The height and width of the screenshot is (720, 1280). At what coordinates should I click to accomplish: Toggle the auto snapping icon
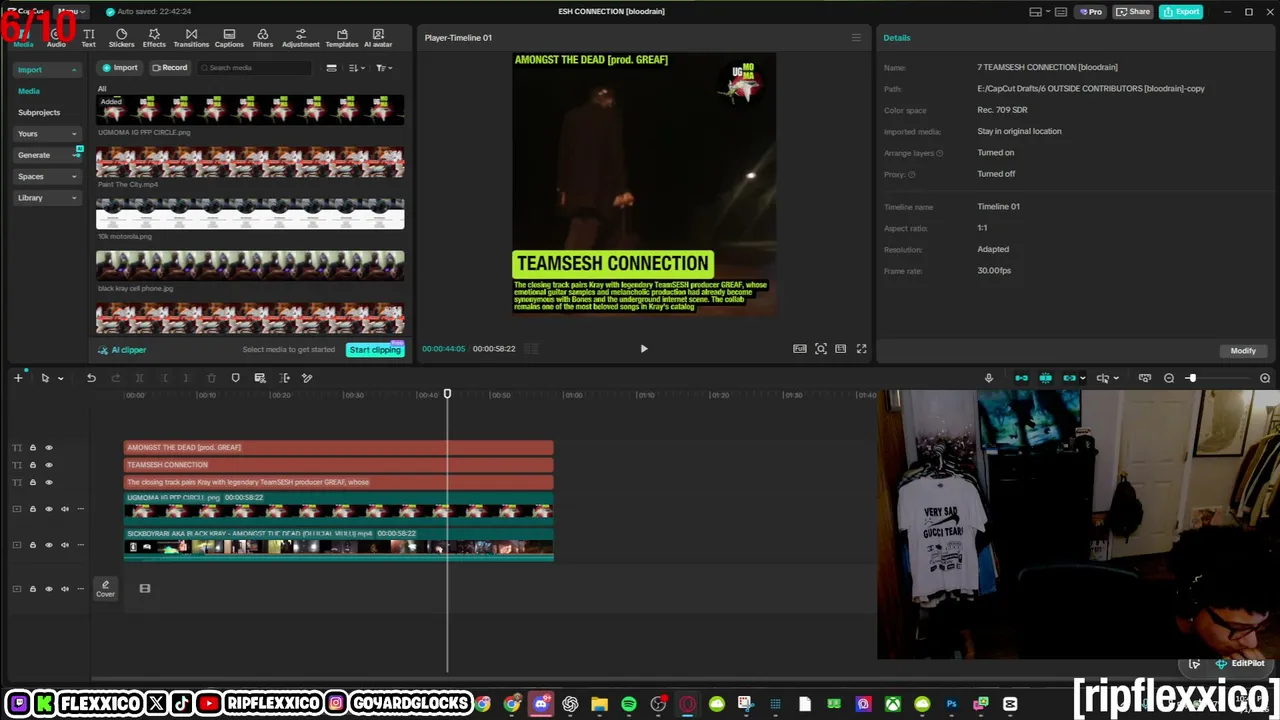[x=1045, y=378]
